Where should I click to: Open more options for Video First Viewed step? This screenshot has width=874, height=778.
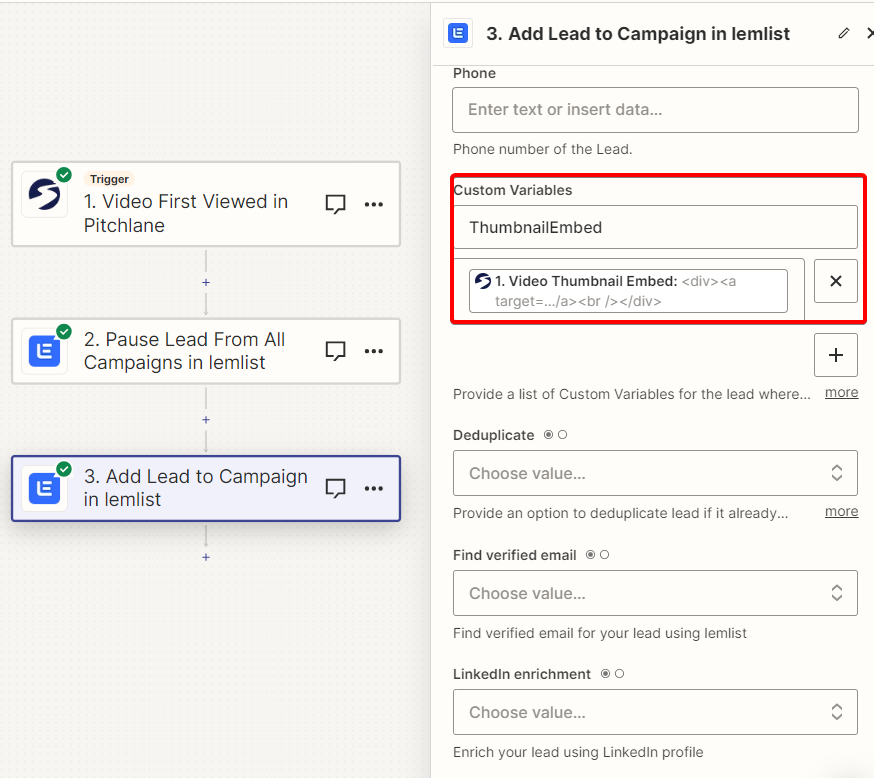click(x=373, y=205)
